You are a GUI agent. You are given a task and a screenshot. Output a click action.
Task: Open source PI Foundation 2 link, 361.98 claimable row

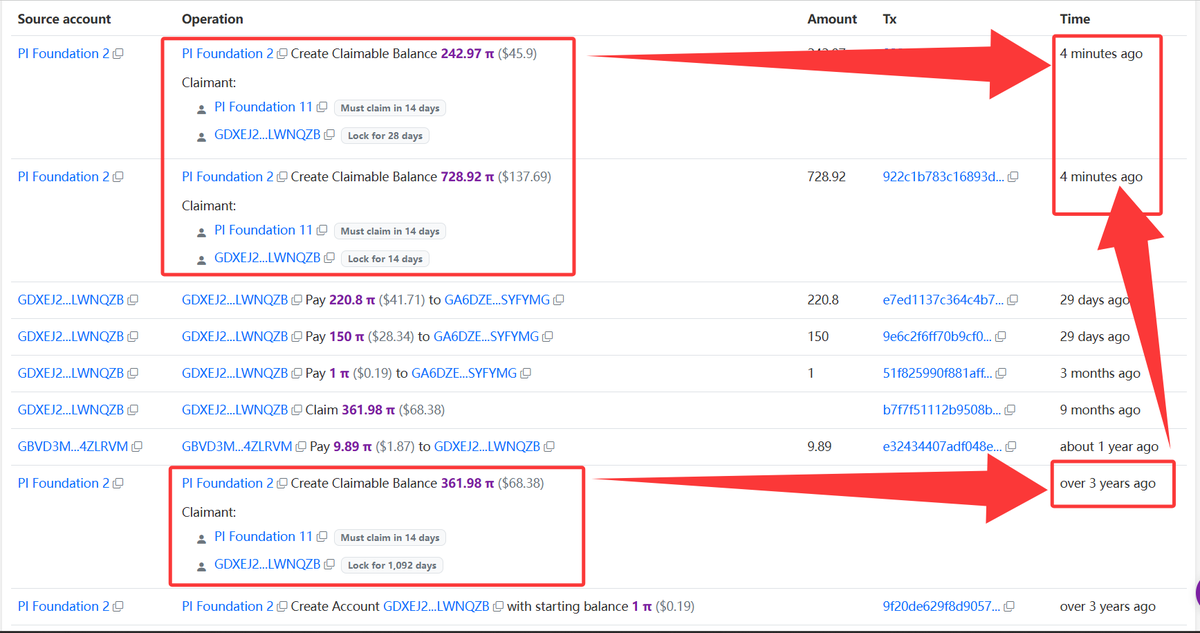[x=64, y=483]
